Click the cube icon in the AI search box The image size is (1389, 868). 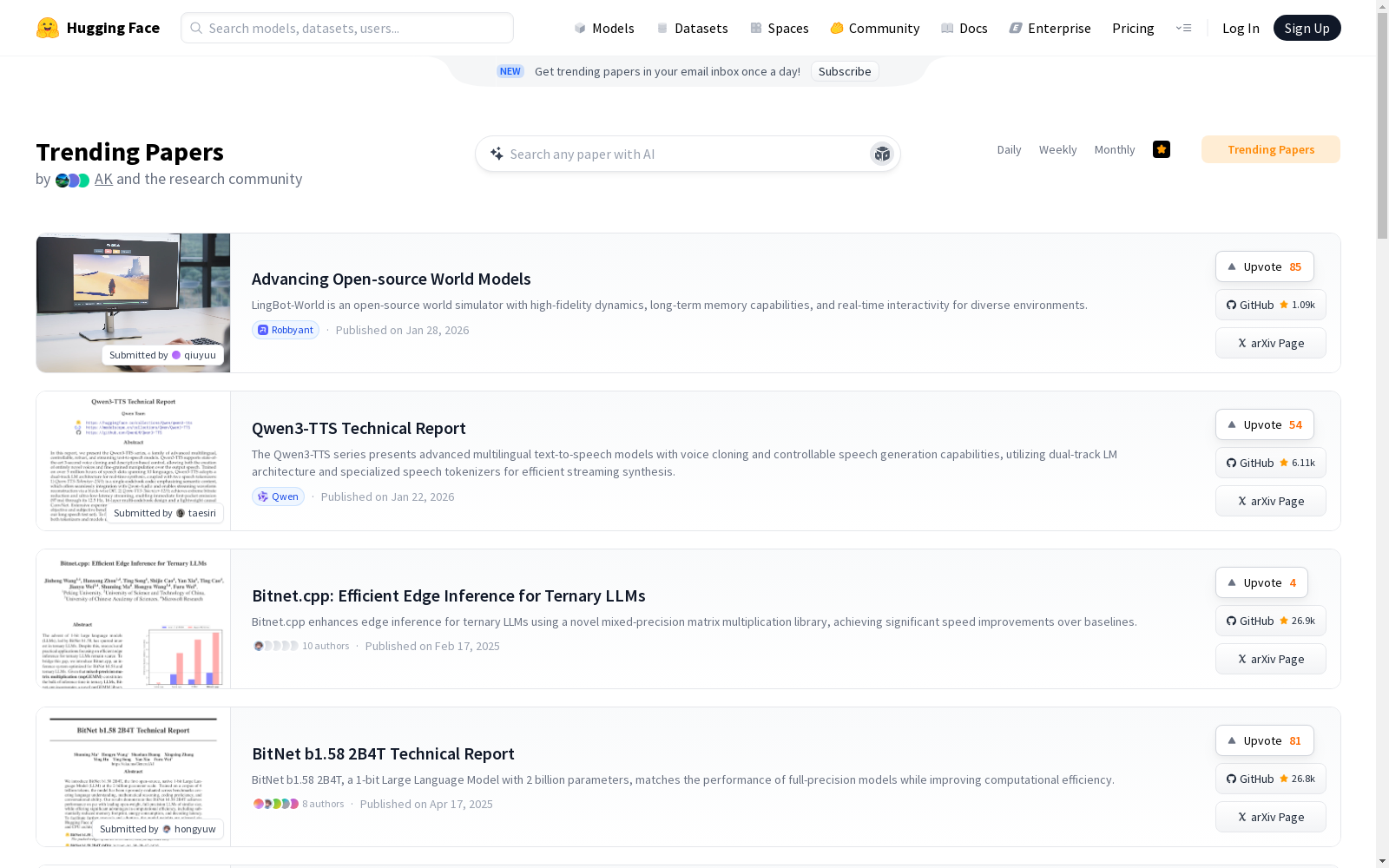click(x=882, y=154)
